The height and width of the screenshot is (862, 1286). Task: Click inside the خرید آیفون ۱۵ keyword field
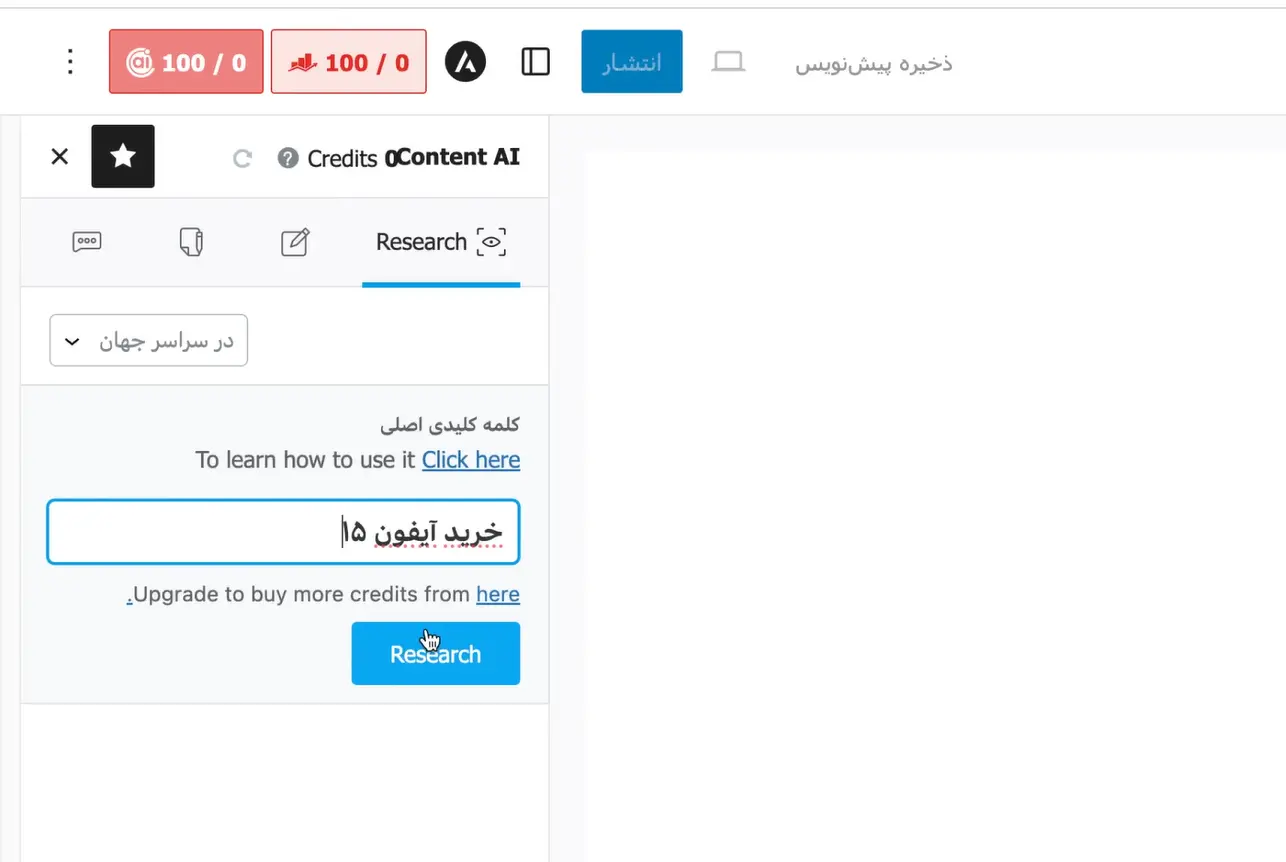coord(283,532)
